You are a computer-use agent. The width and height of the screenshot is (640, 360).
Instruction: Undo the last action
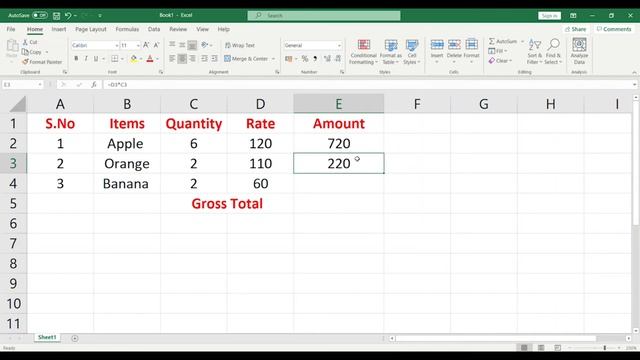click(x=68, y=16)
